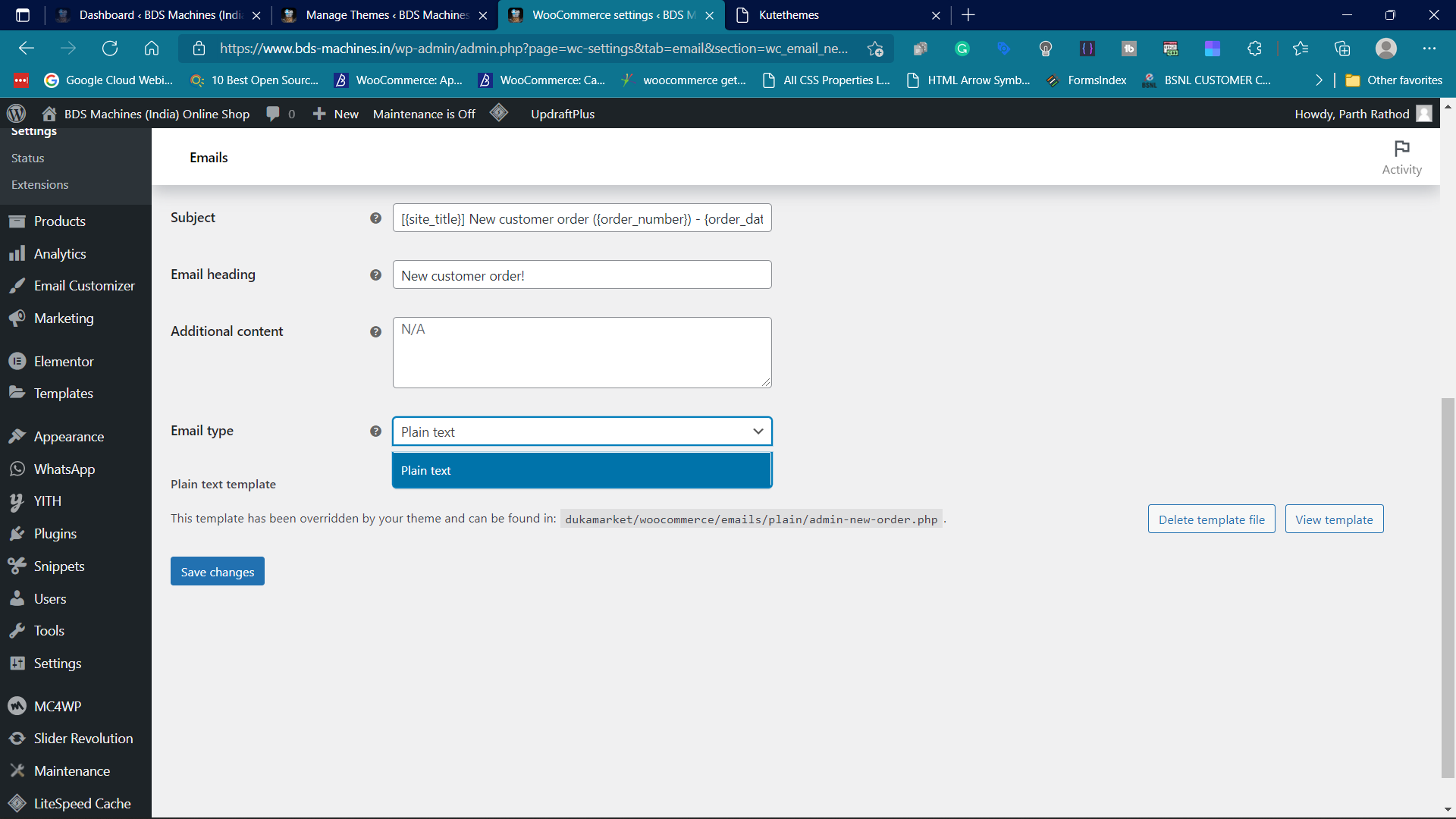
Task: Switch to Dashboard browser tab
Action: pyautogui.click(x=158, y=15)
